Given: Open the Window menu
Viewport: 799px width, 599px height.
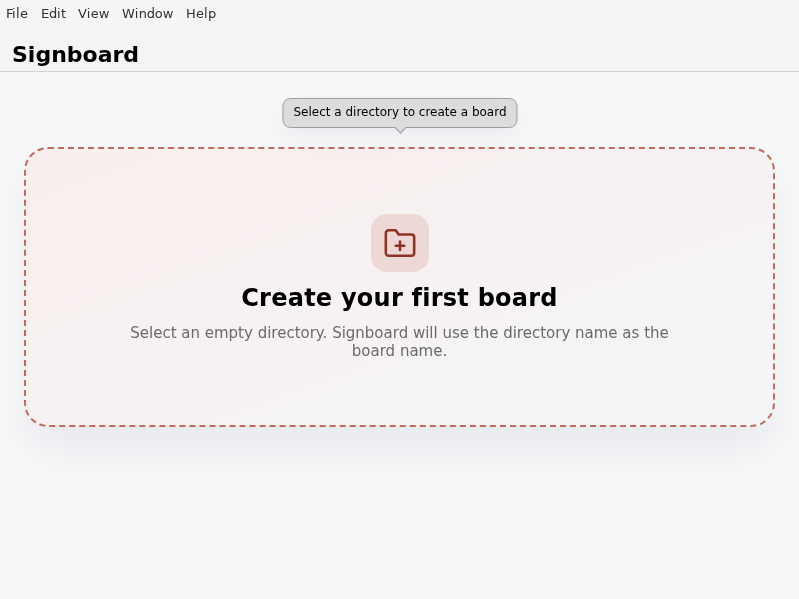Looking at the screenshot, I should (147, 13).
